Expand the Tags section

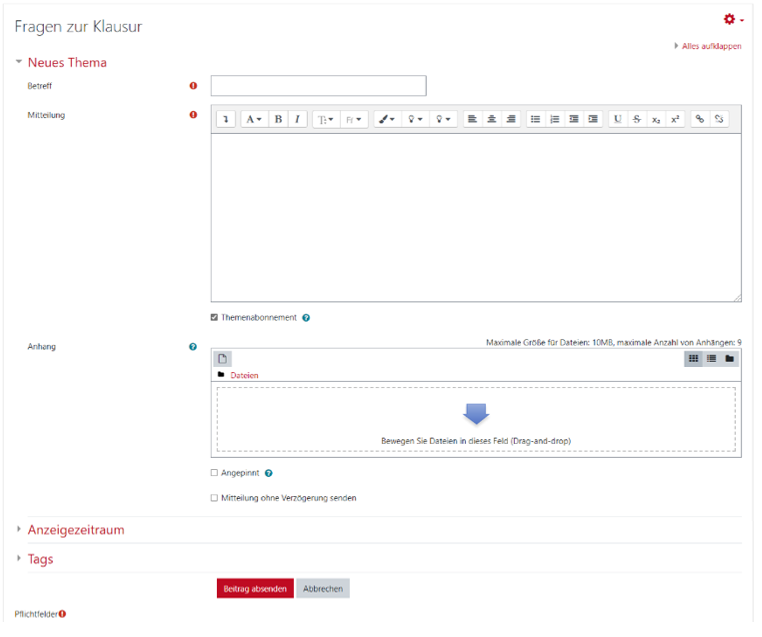(x=40, y=559)
